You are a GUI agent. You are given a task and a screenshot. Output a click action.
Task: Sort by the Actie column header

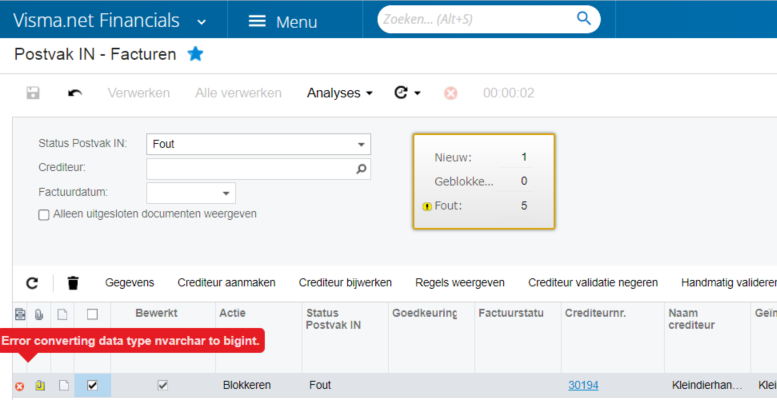[x=232, y=313]
